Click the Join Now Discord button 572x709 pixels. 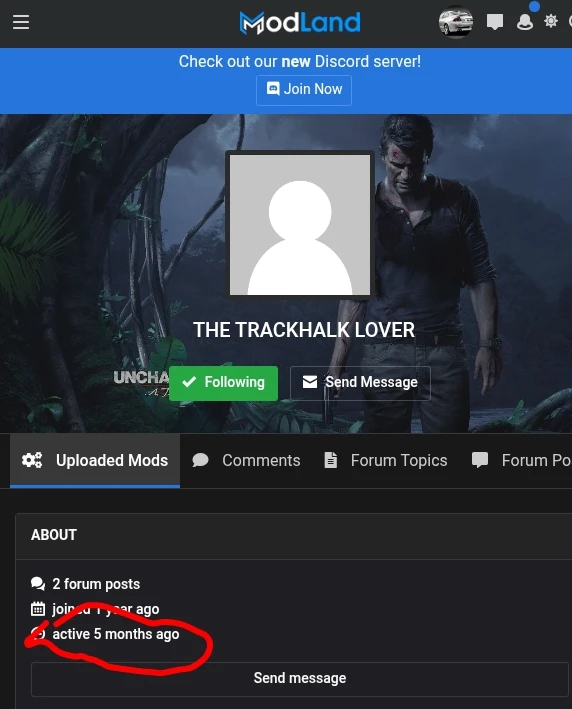tap(304, 90)
